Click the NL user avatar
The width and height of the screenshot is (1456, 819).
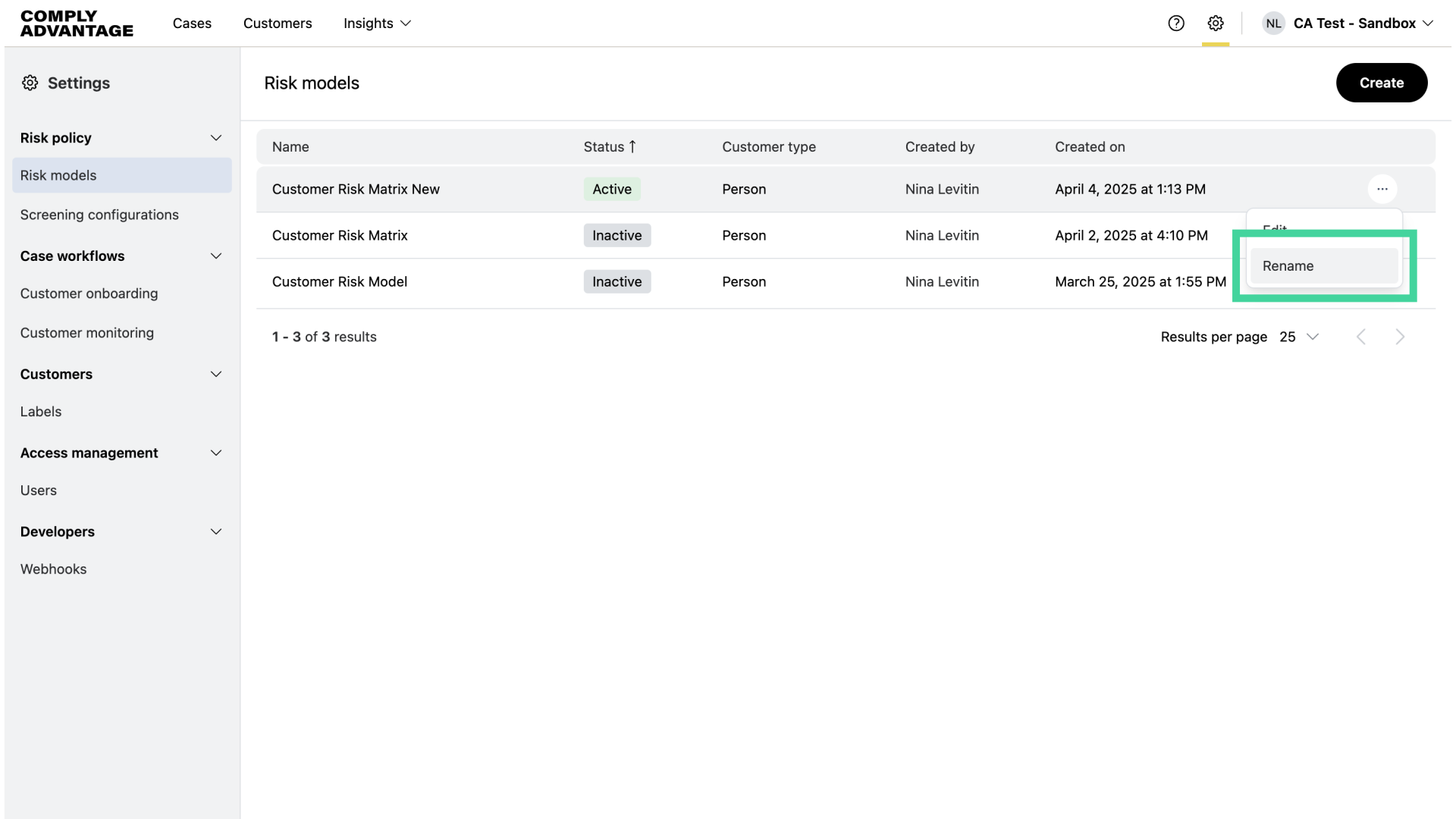(x=1273, y=24)
